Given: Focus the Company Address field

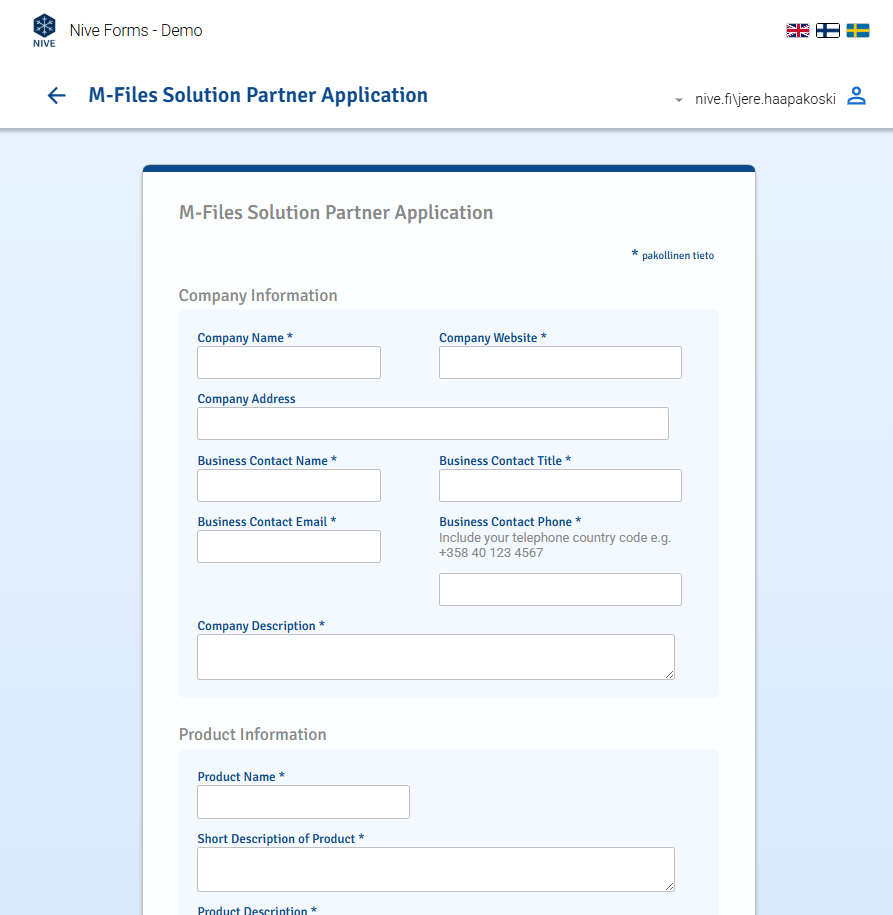Looking at the screenshot, I should pyautogui.click(x=432, y=424).
